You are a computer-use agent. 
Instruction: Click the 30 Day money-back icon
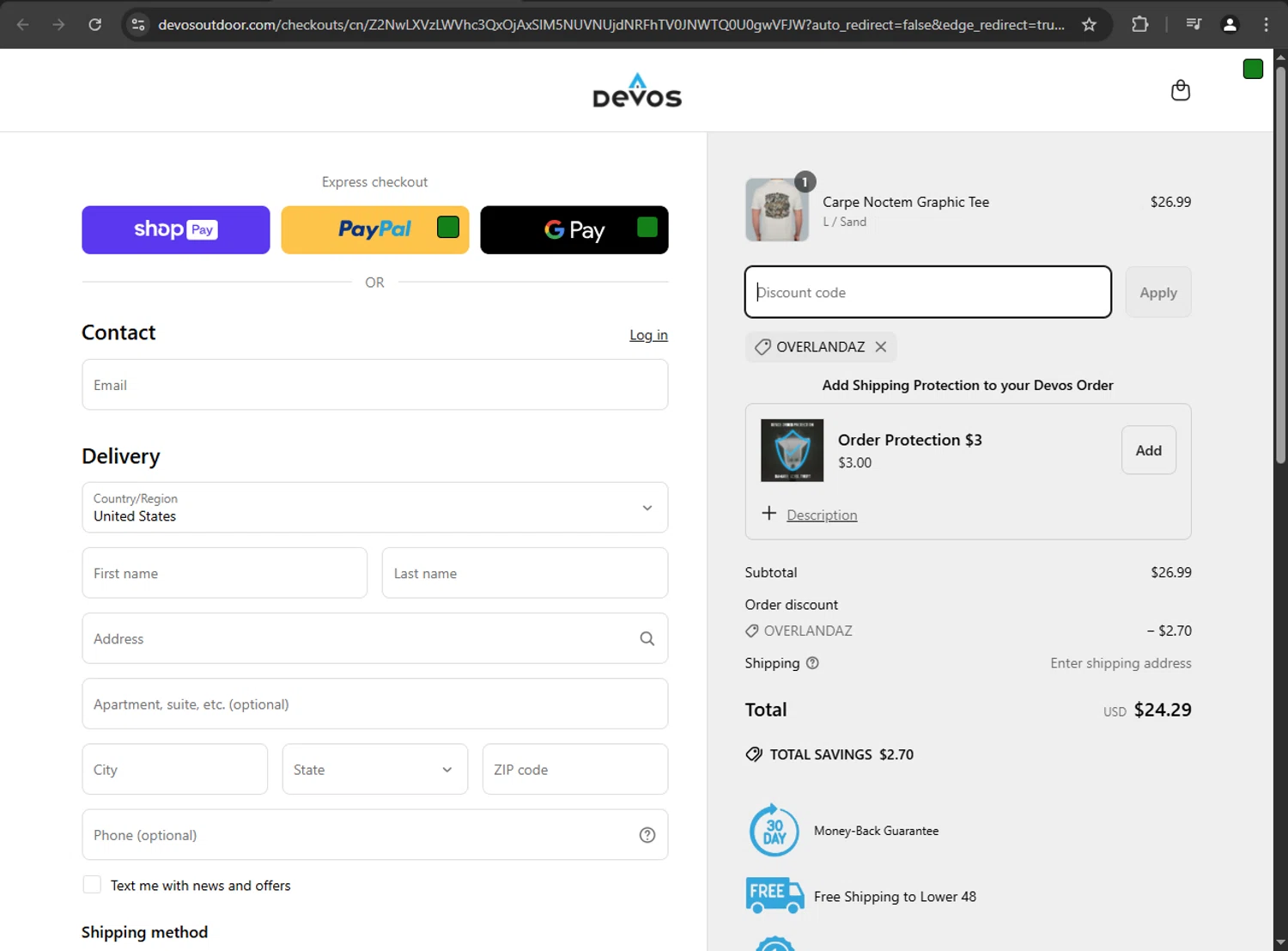pos(774,830)
